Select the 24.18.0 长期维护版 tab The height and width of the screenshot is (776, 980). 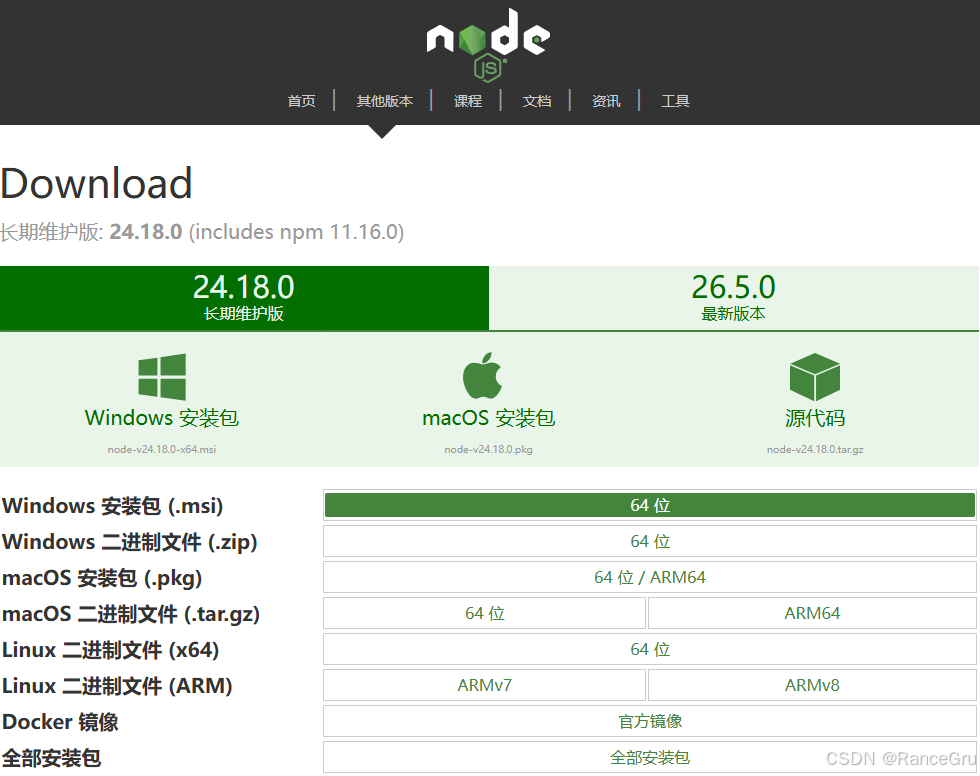click(244, 298)
